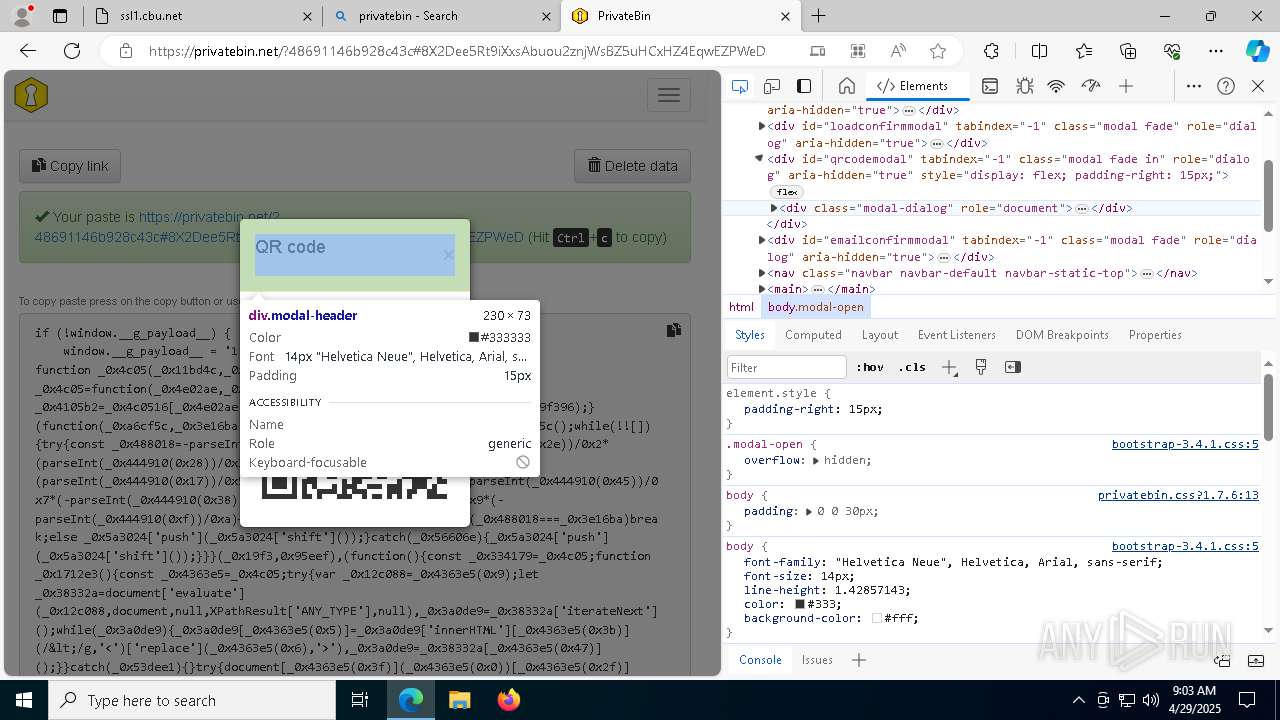1280x720 pixels.
Task: Open the Copilot icon in Edge
Action: click(x=1257, y=51)
